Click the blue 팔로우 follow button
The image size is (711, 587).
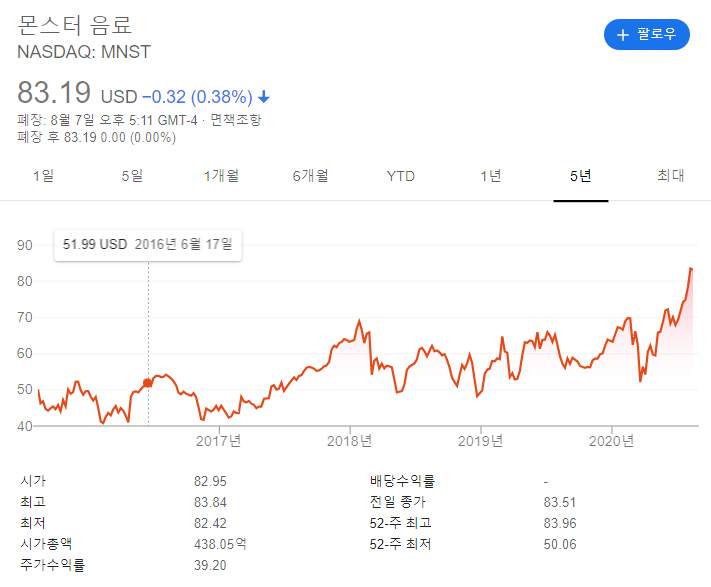[x=647, y=34]
